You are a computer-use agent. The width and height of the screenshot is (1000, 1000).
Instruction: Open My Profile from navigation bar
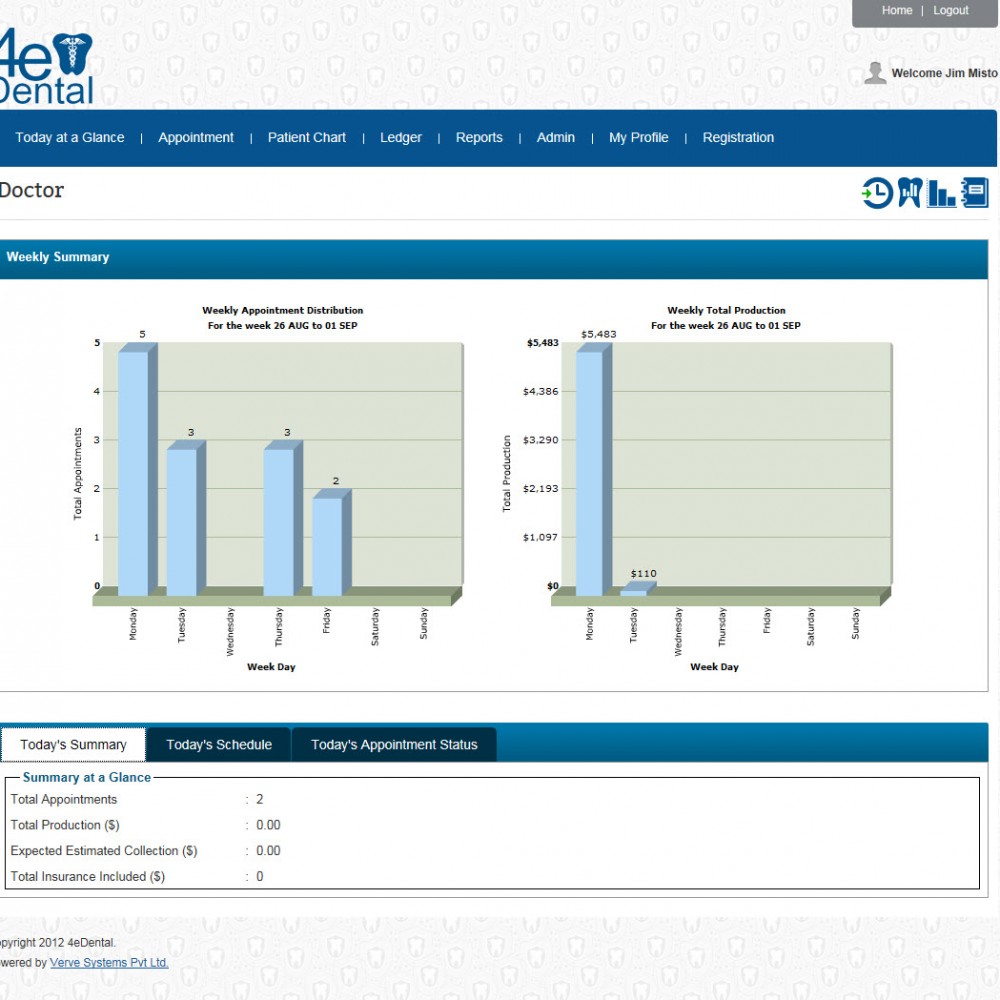pyautogui.click(x=638, y=138)
